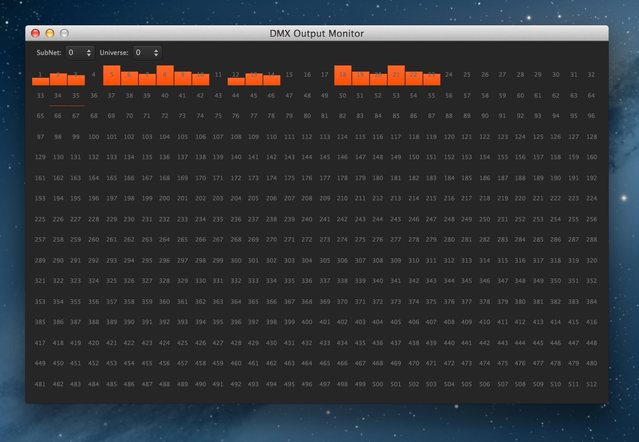Select DMX channel cell 34
This screenshot has width=639, height=442.
click(58, 96)
